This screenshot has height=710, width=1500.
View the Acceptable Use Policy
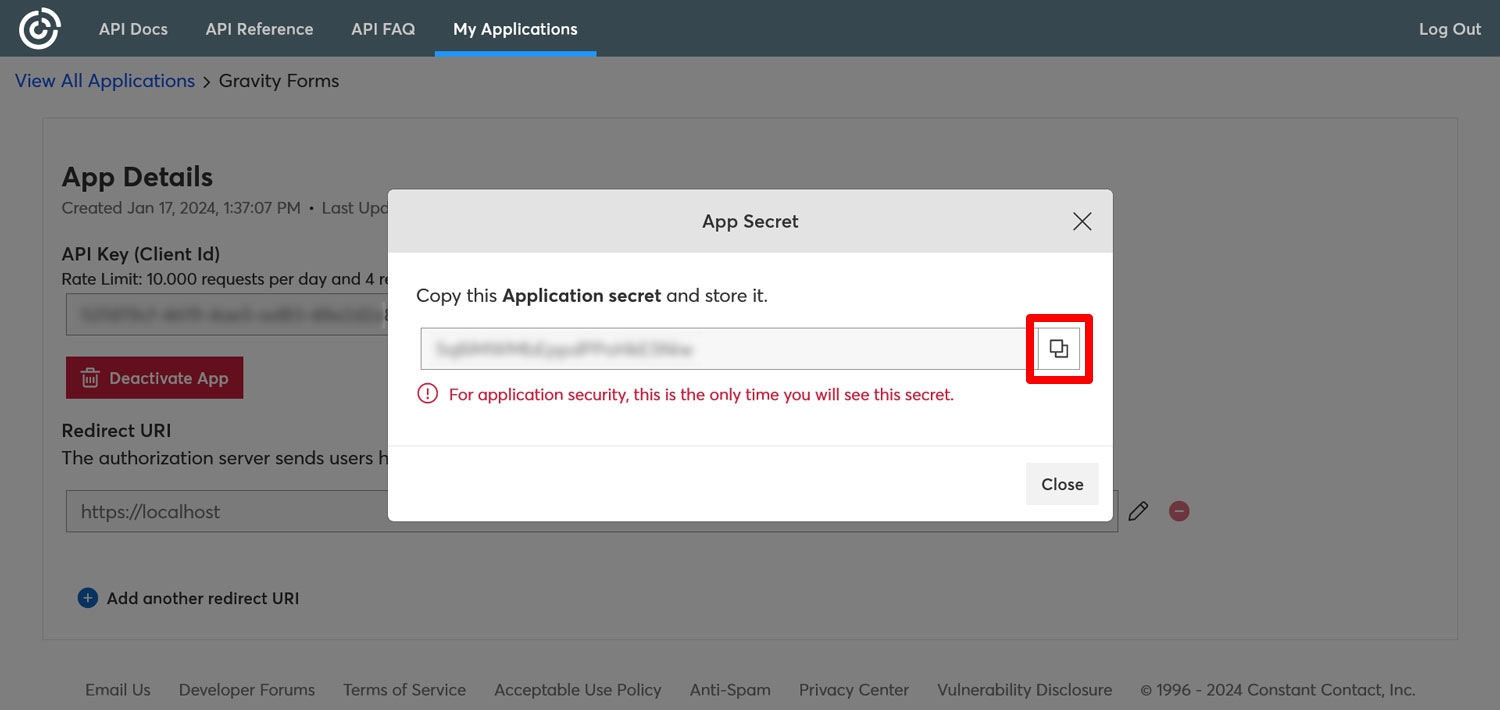[578, 690]
